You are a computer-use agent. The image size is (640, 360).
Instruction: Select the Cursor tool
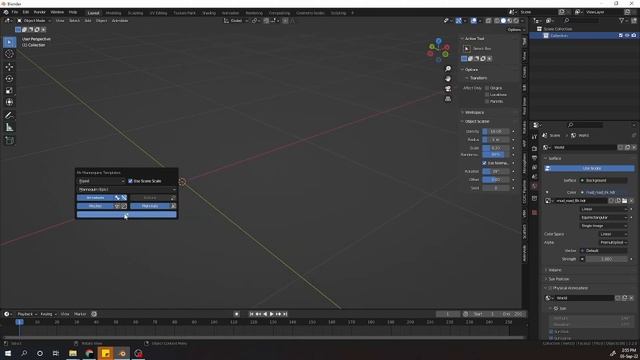pyautogui.click(x=9, y=54)
